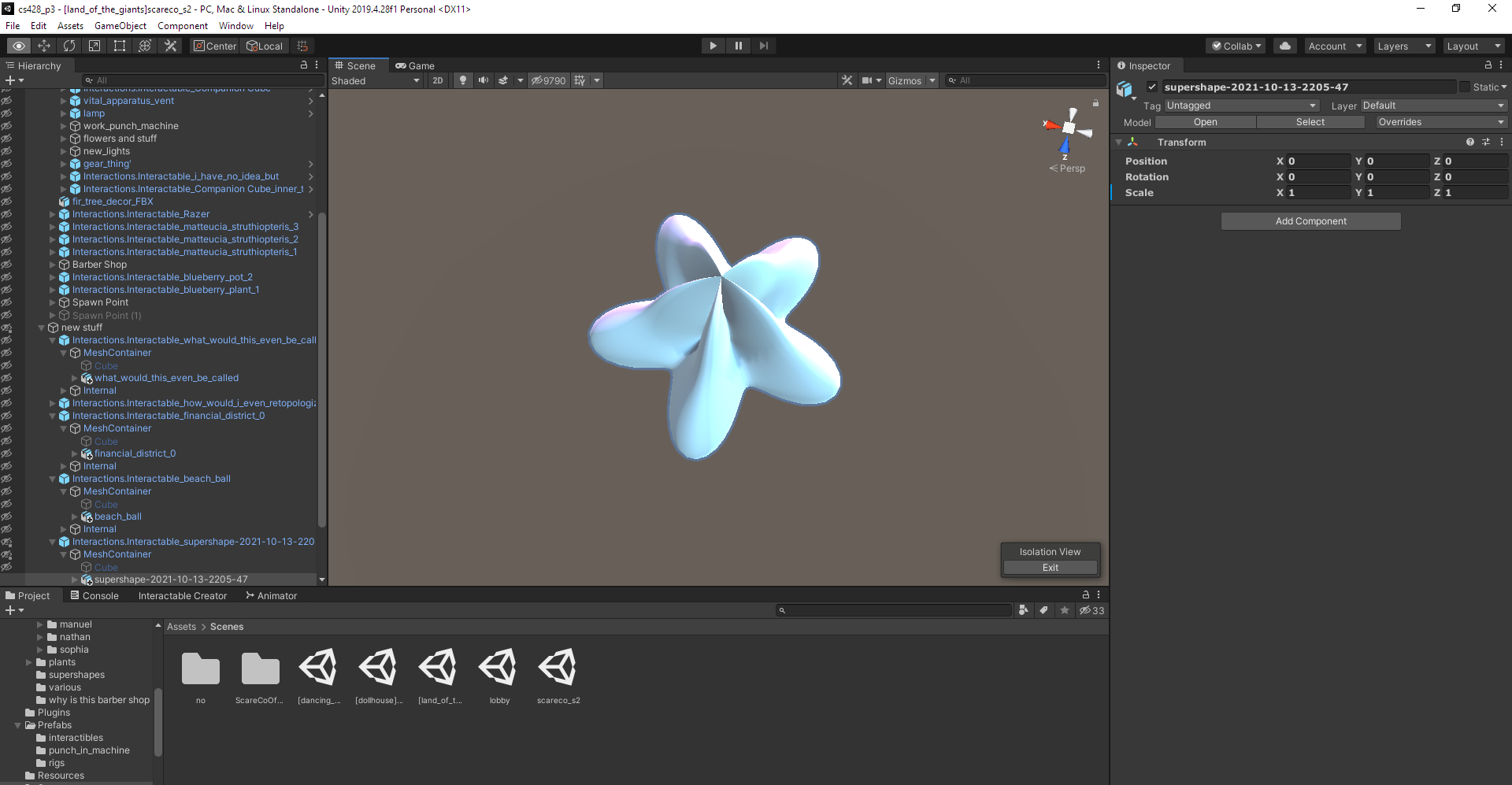Step one frame forward
Image resolution: width=1512 pixels, height=785 pixels.
point(763,46)
